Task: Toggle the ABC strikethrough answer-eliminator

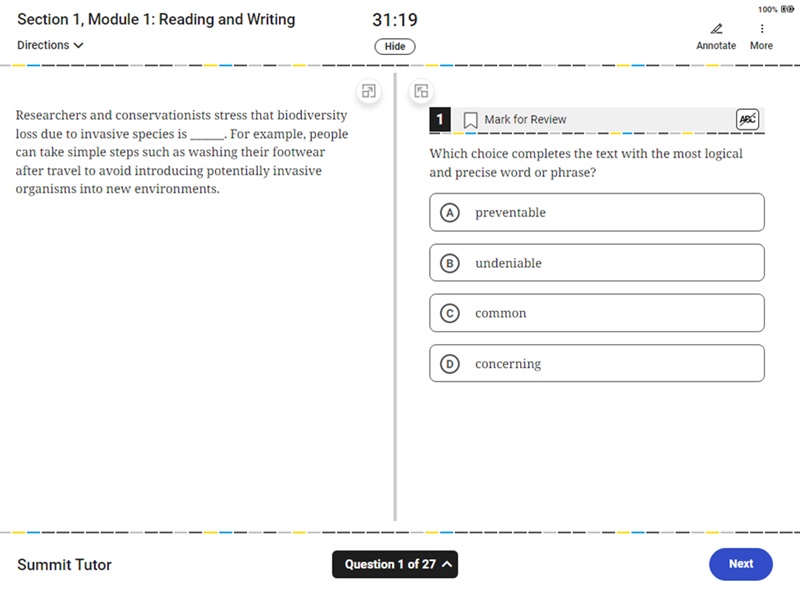Action: [x=746, y=120]
